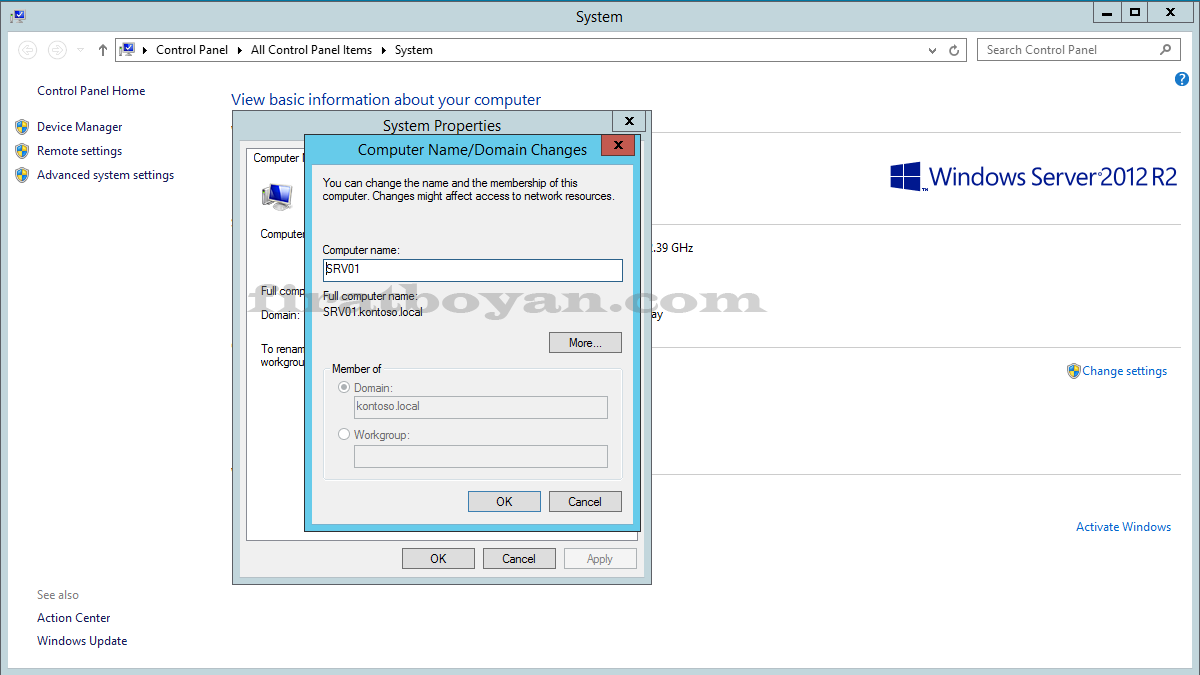1200x675 pixels.
Task: Click the Back navigation arrow
Action: (28, 50)
